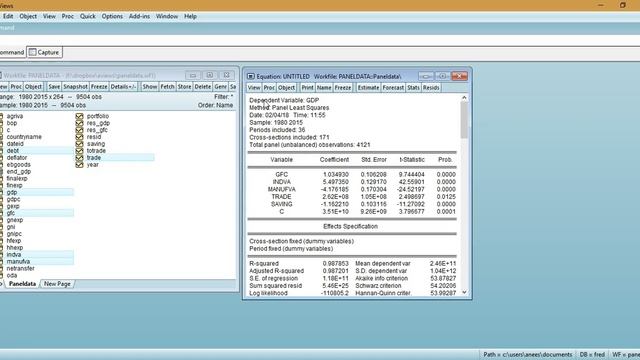This screenshot has width=640, height=360.
Task: Click Object in the Equation window toolbar
Action: 286,88
